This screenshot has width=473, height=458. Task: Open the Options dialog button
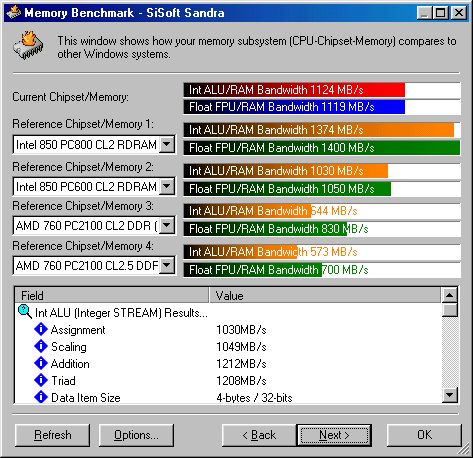tap(136, 435)
